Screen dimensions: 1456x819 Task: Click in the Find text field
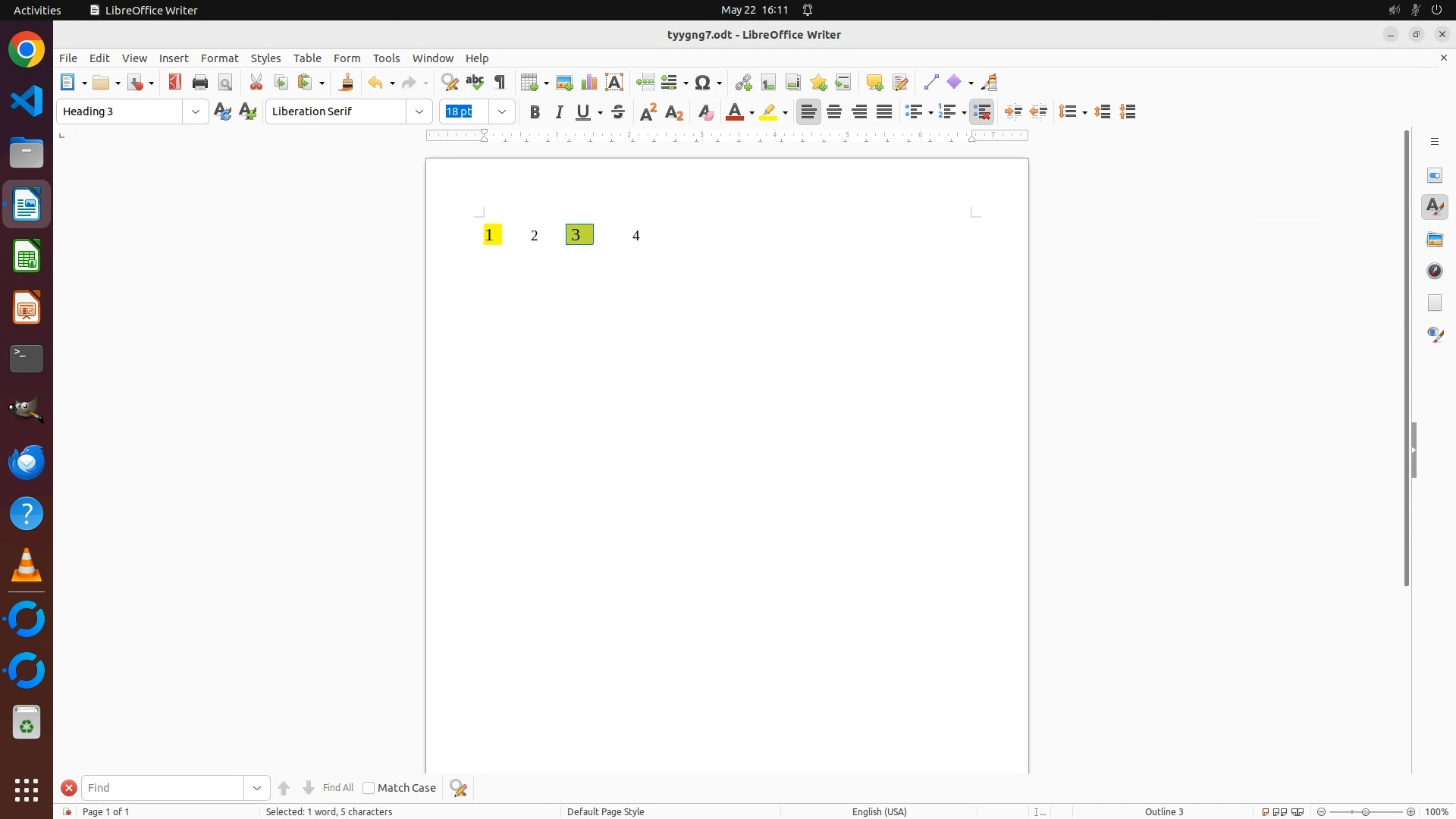pyautogui.click(x=163, y=788)
